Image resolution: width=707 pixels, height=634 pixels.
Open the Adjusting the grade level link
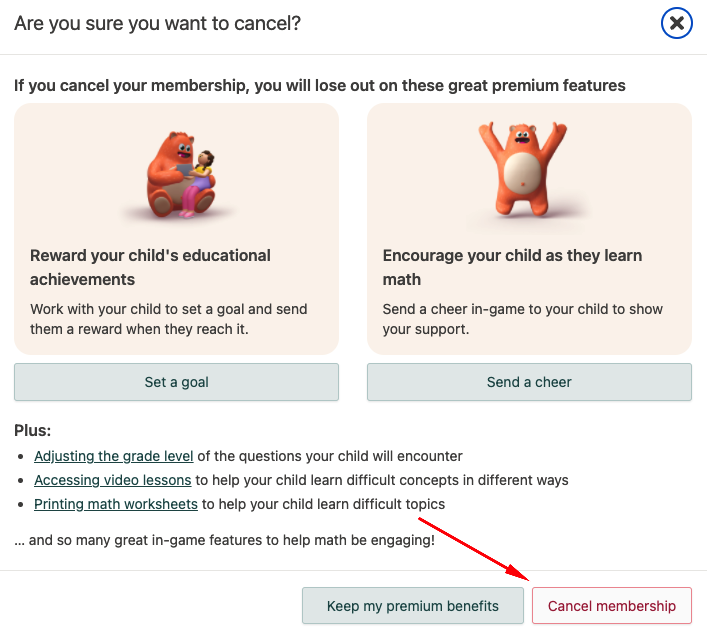tap(114, 456)
